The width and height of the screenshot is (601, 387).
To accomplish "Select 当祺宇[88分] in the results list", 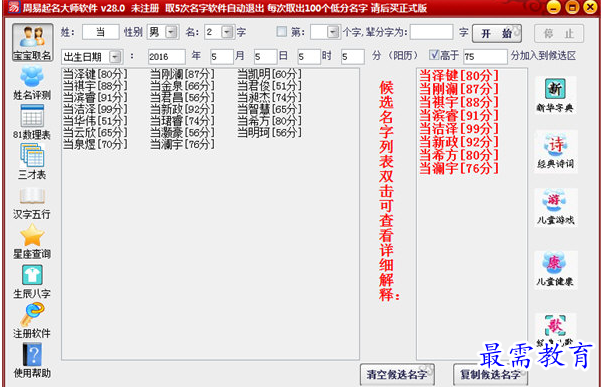I will (x=95, y=86).
